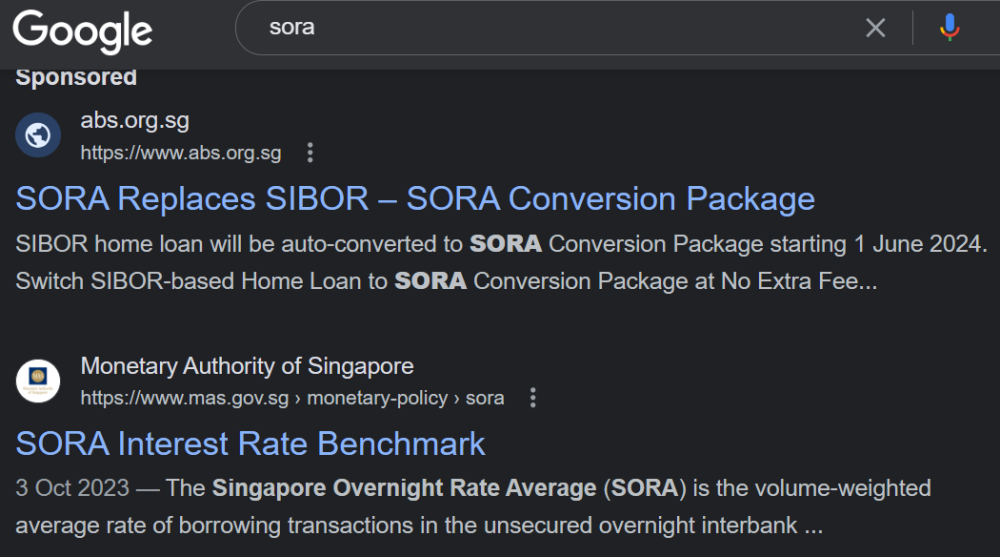Clear the search box with the X icon

tap(875, 28)
